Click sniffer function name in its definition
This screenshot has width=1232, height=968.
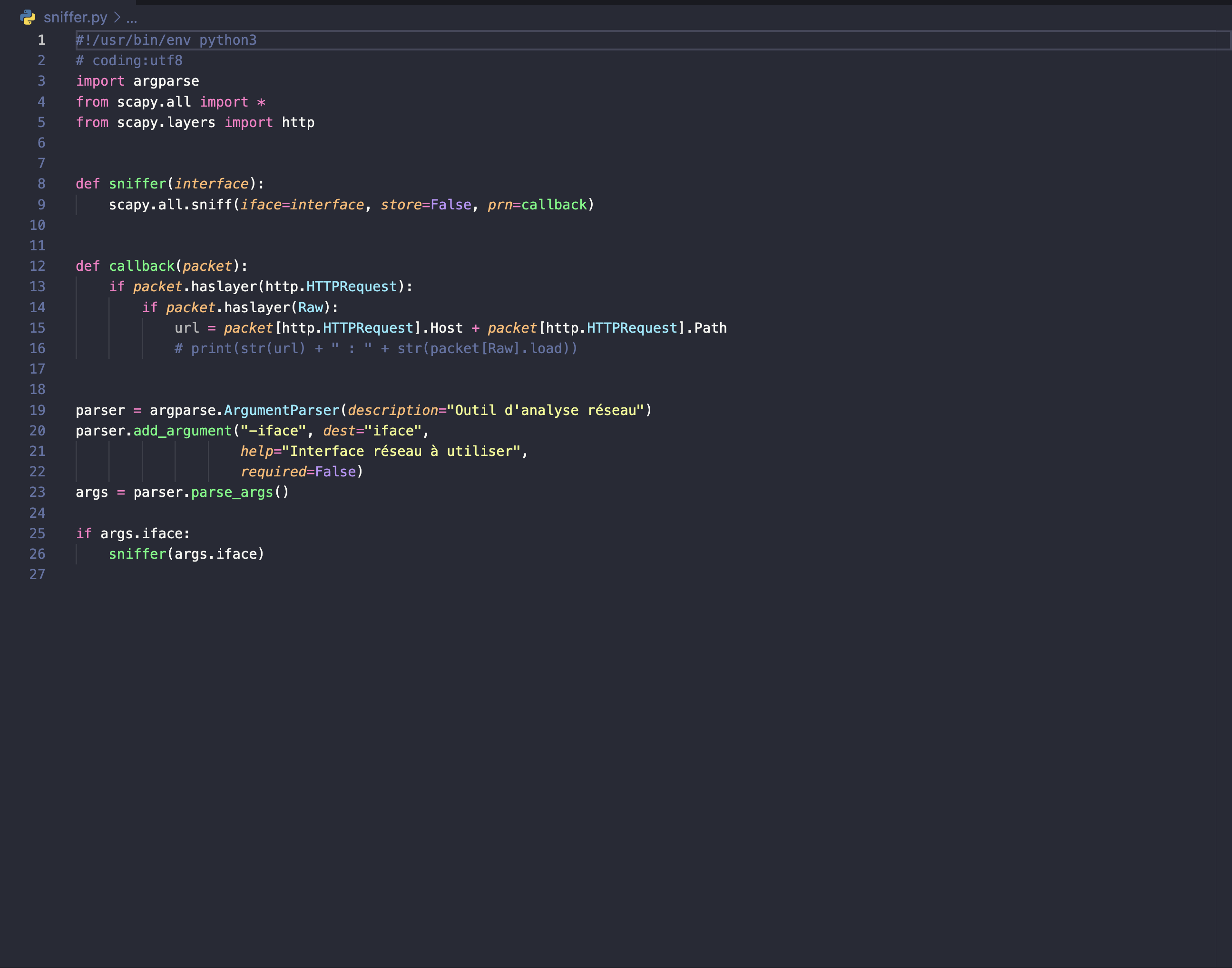[137, 184]
